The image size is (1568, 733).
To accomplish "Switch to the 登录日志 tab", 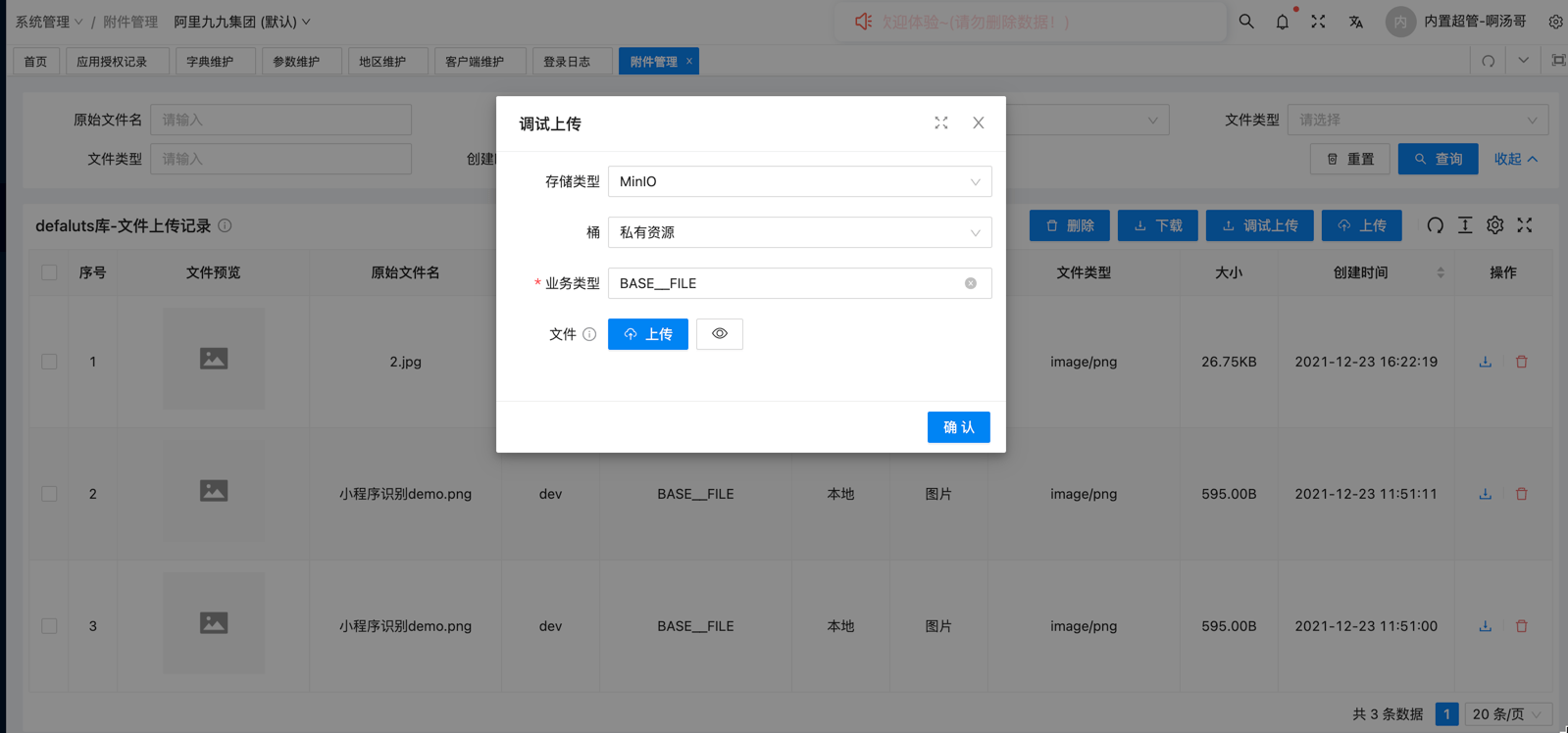I will (x=567, y=62).
